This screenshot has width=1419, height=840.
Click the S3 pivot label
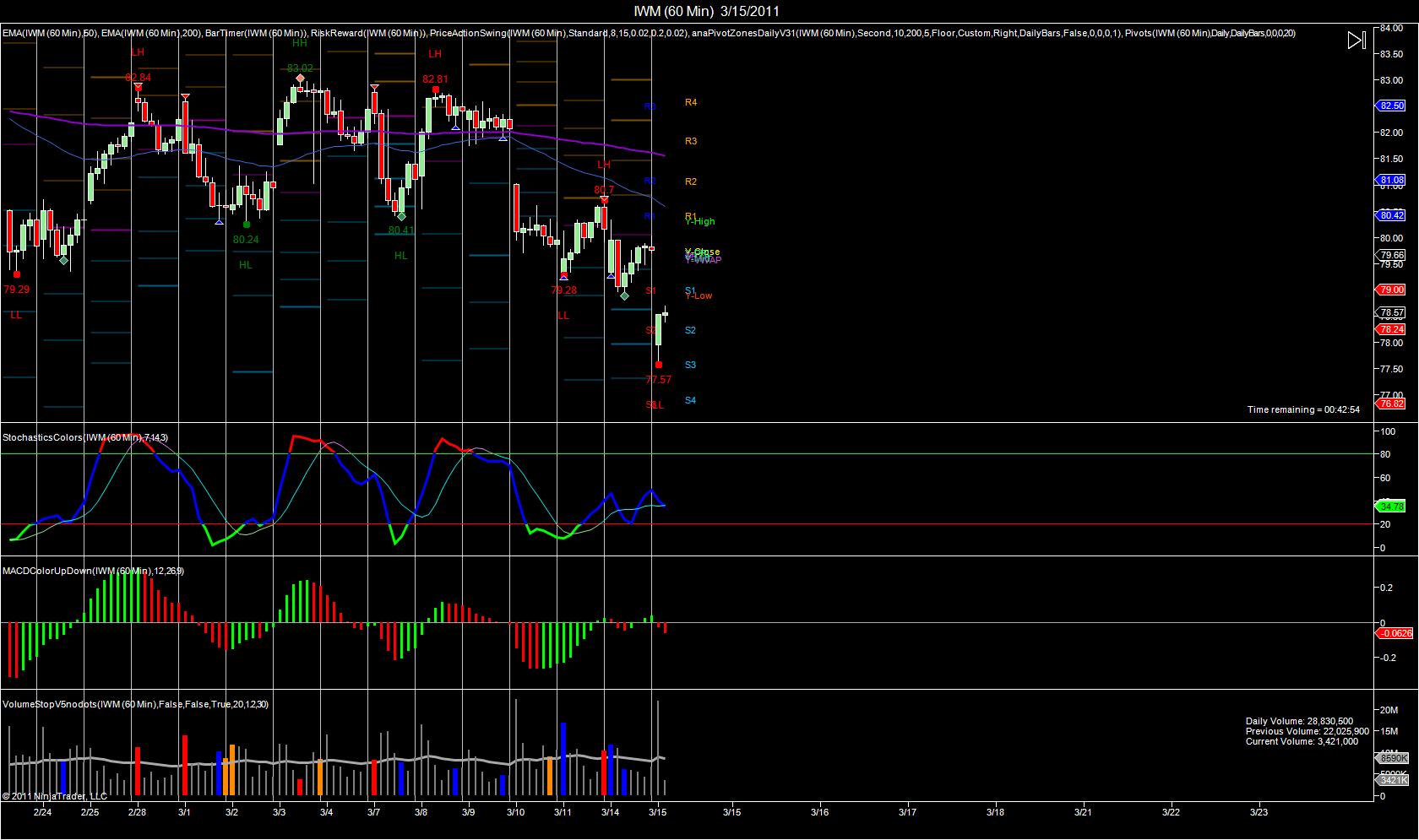click(690, 365)
